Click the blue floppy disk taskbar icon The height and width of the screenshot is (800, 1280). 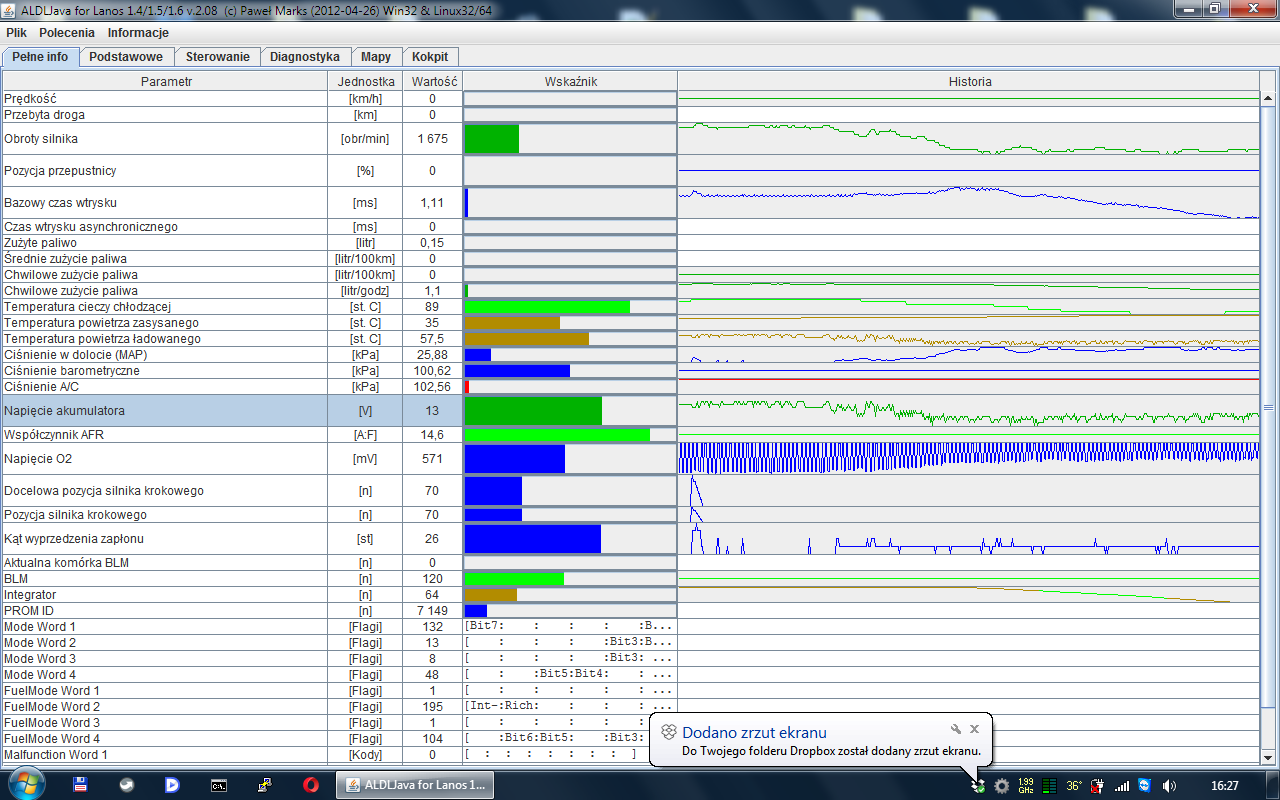[x=81, y=786]
